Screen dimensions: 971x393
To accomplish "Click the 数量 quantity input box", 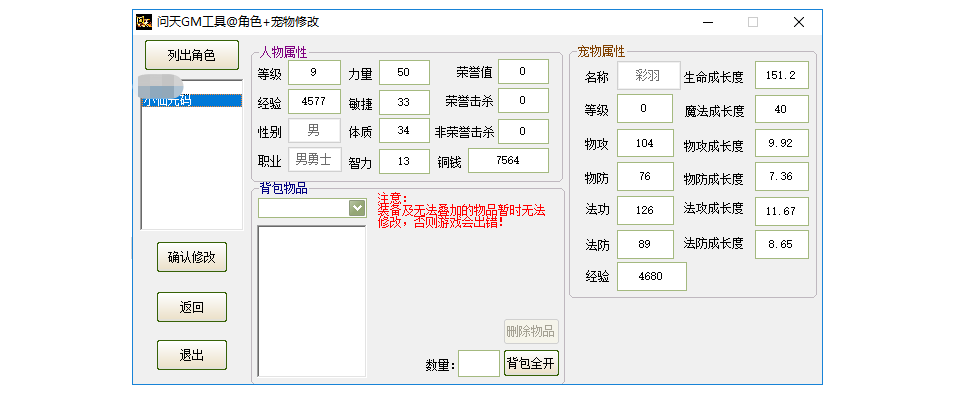I will click(479, 363).
